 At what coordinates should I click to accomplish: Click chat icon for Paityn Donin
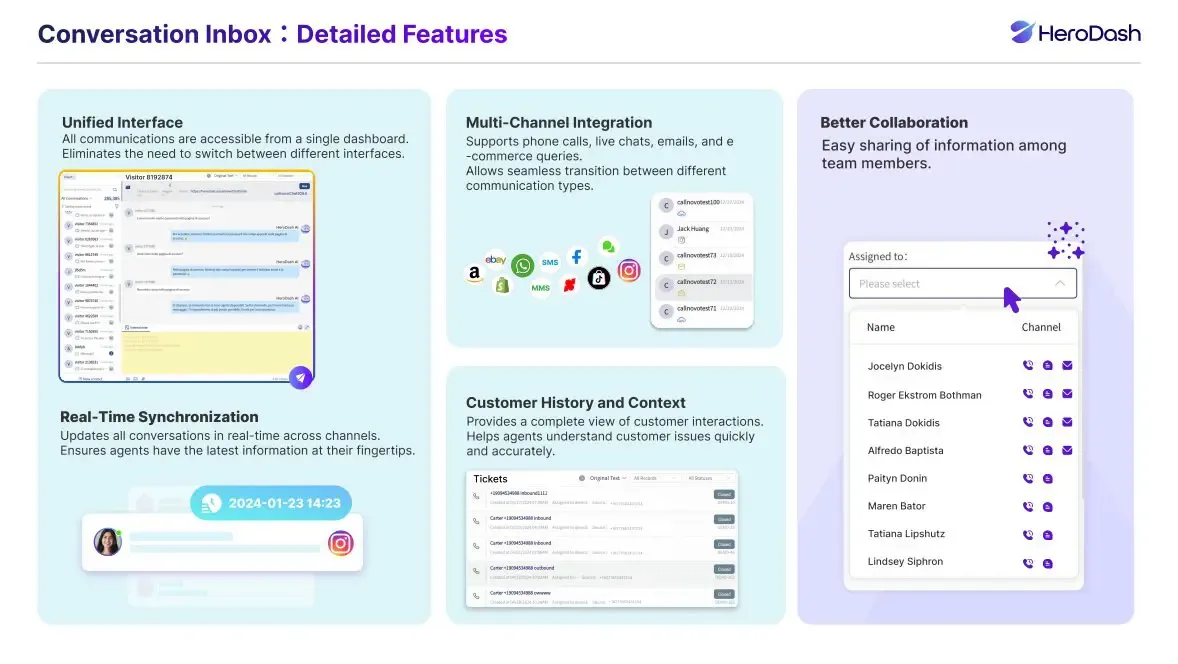1047,478
